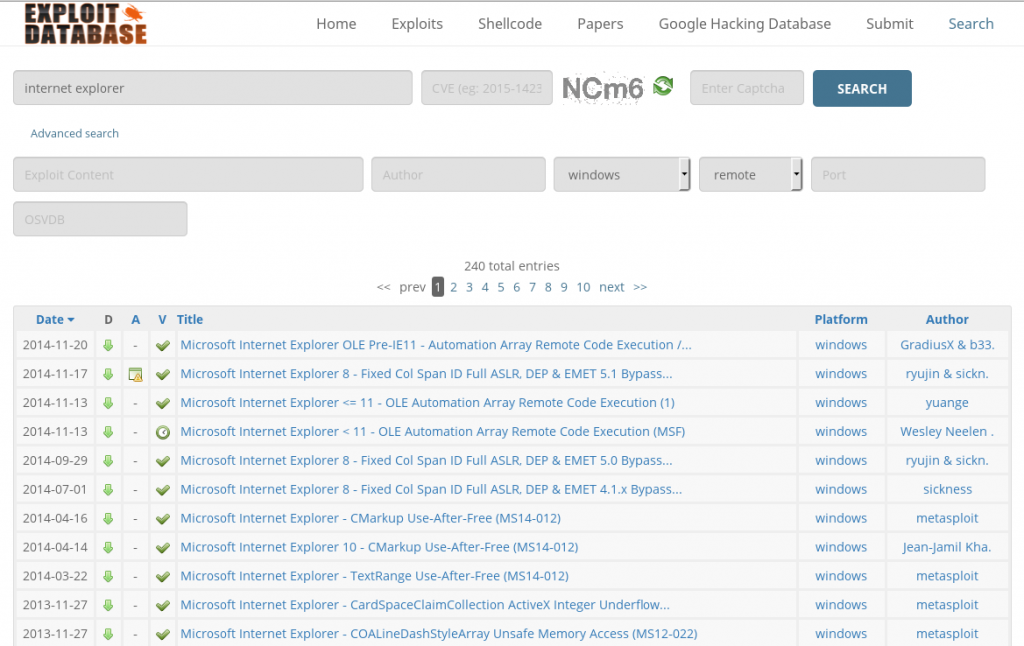1024x646 pixels.
Task: Go to Google Hacking Database
Action: point(744,24)
